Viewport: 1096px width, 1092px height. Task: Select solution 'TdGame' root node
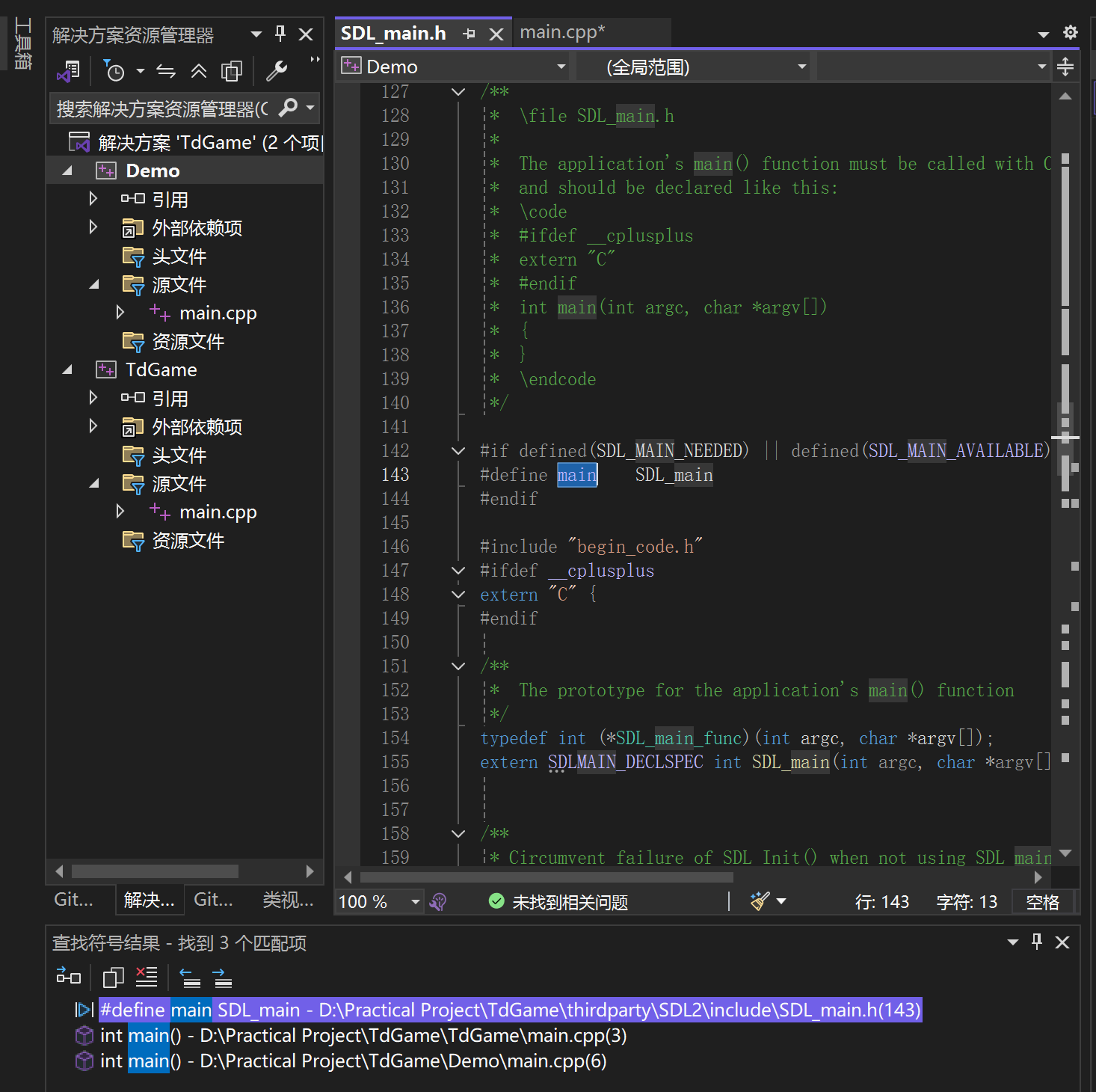point(196,142)
